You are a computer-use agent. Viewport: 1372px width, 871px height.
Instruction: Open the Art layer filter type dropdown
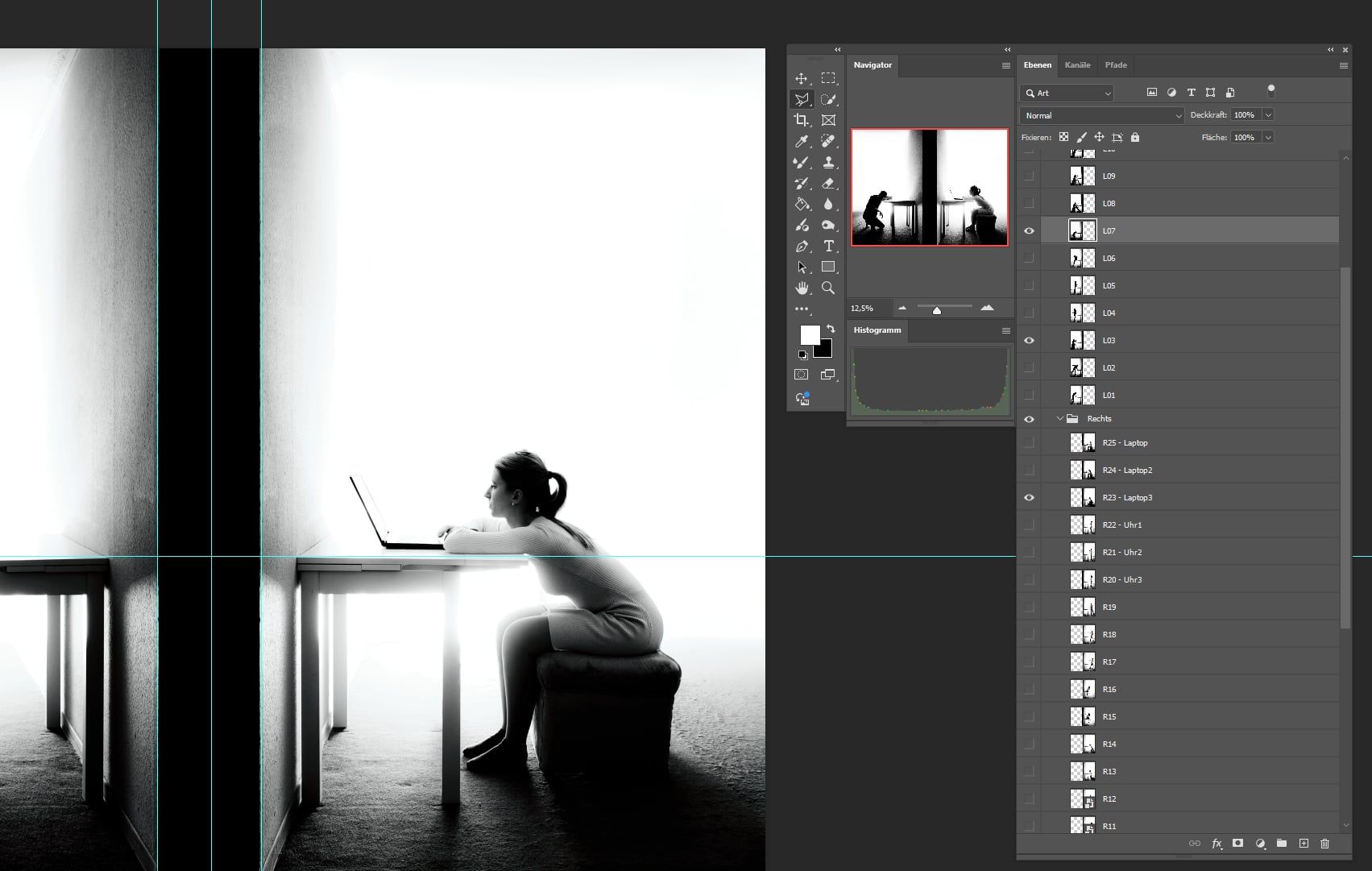[x=1067, y=93]
